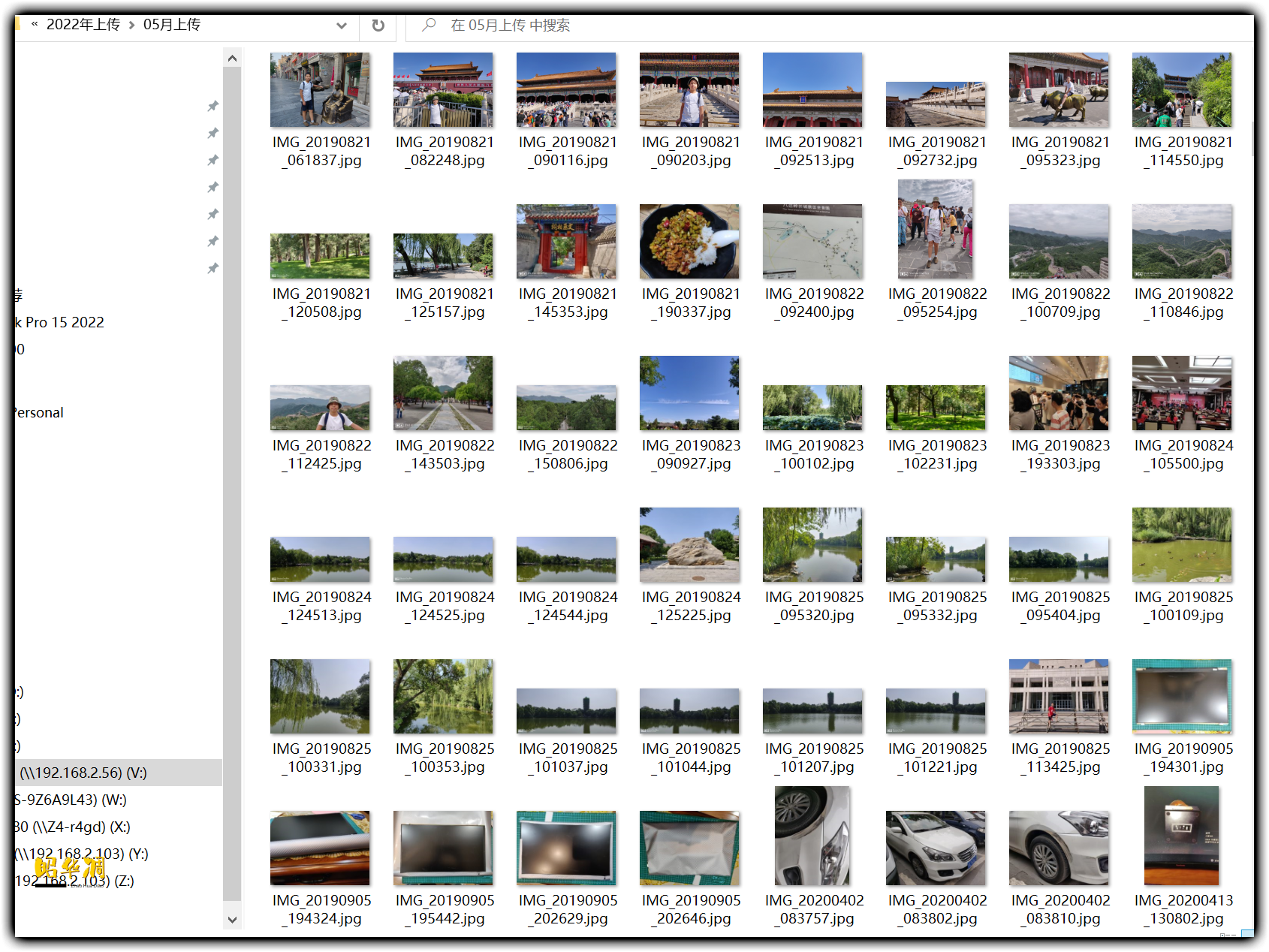Click the refresh button beside address bar
This screenshot has height=952, width=1269.
378,26
